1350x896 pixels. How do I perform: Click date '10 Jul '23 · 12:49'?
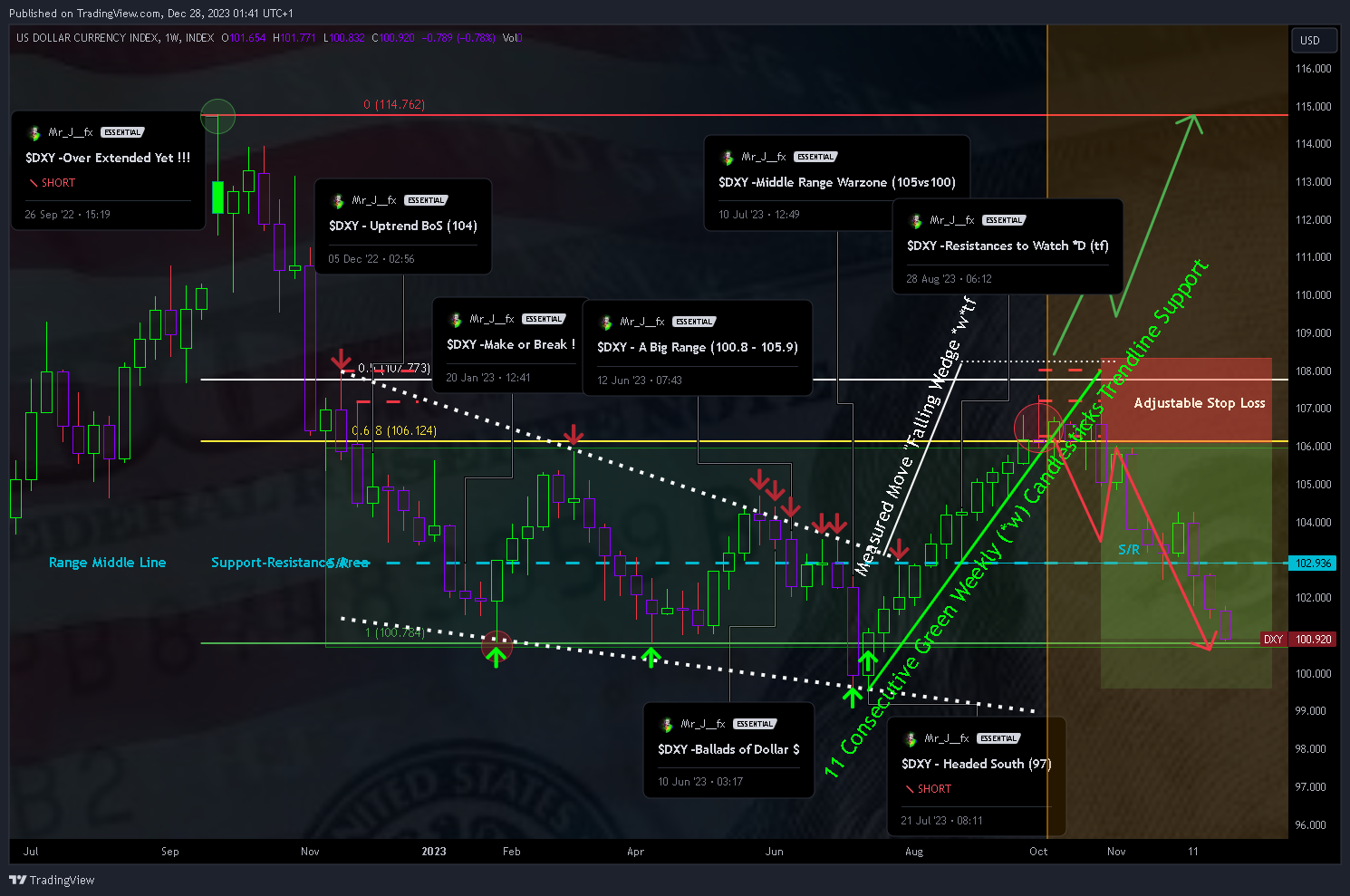759,215
